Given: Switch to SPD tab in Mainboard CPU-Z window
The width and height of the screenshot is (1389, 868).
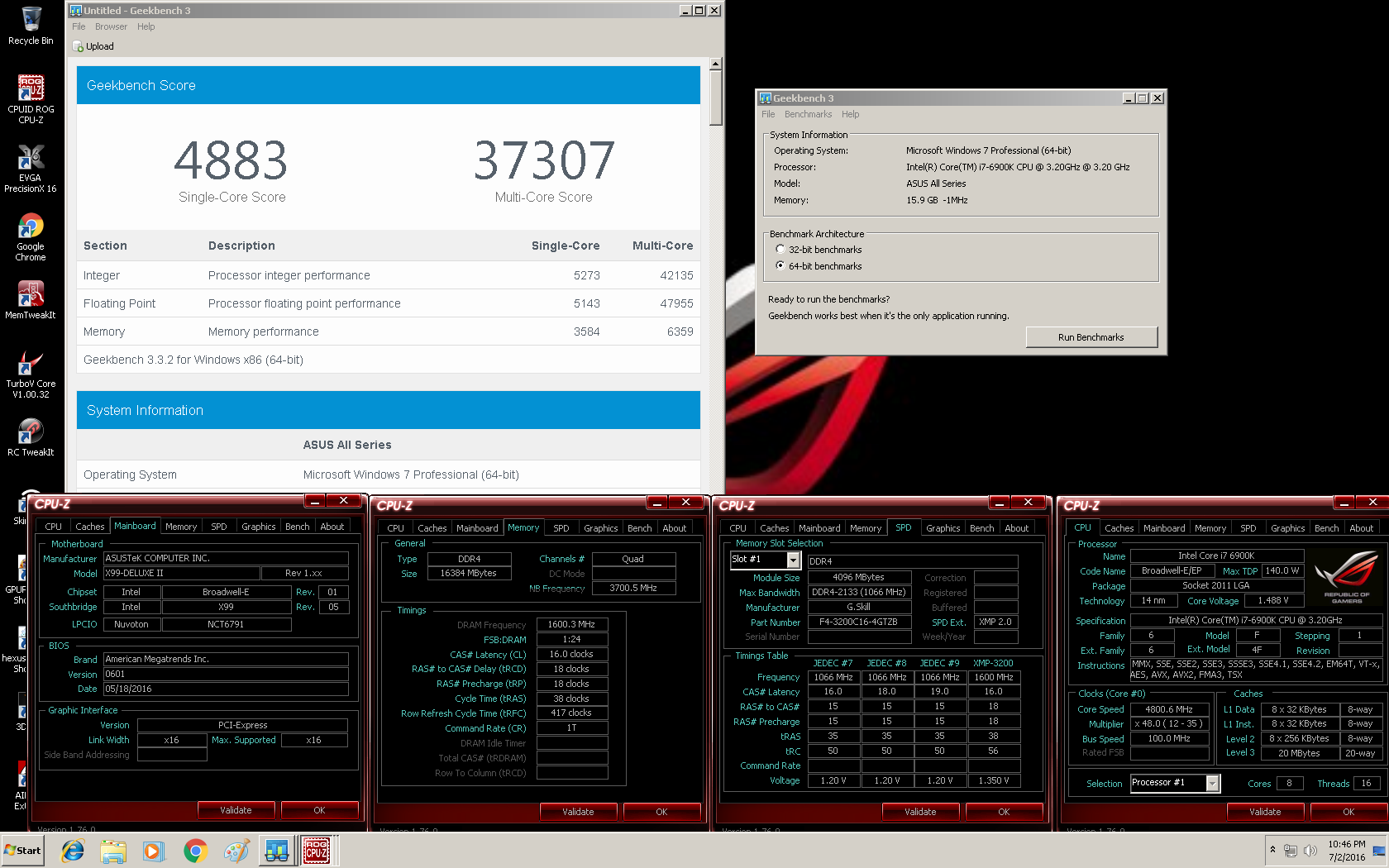Looking at the screenshot, I should (218, 527).
